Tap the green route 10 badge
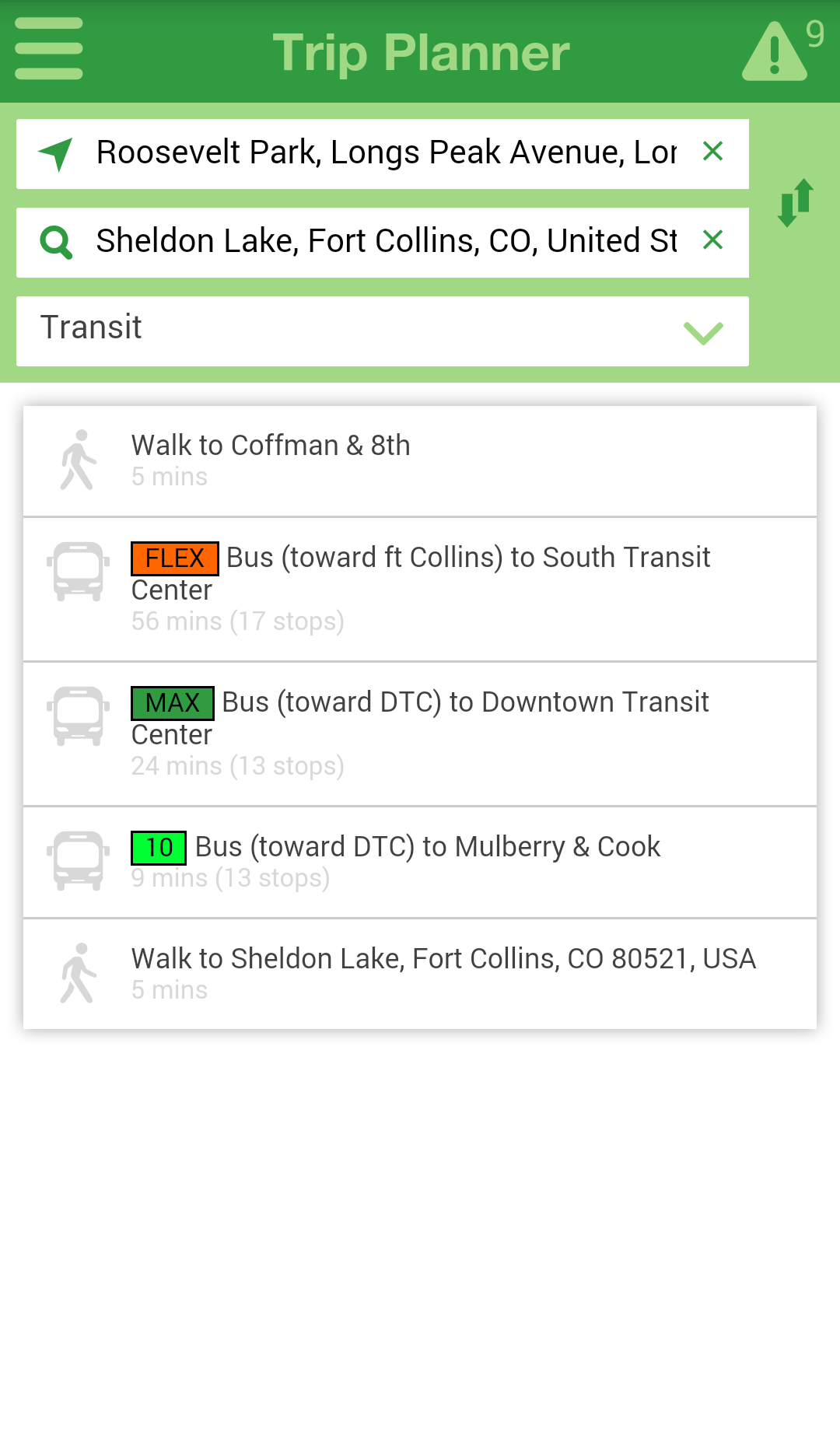 (159, 848)
